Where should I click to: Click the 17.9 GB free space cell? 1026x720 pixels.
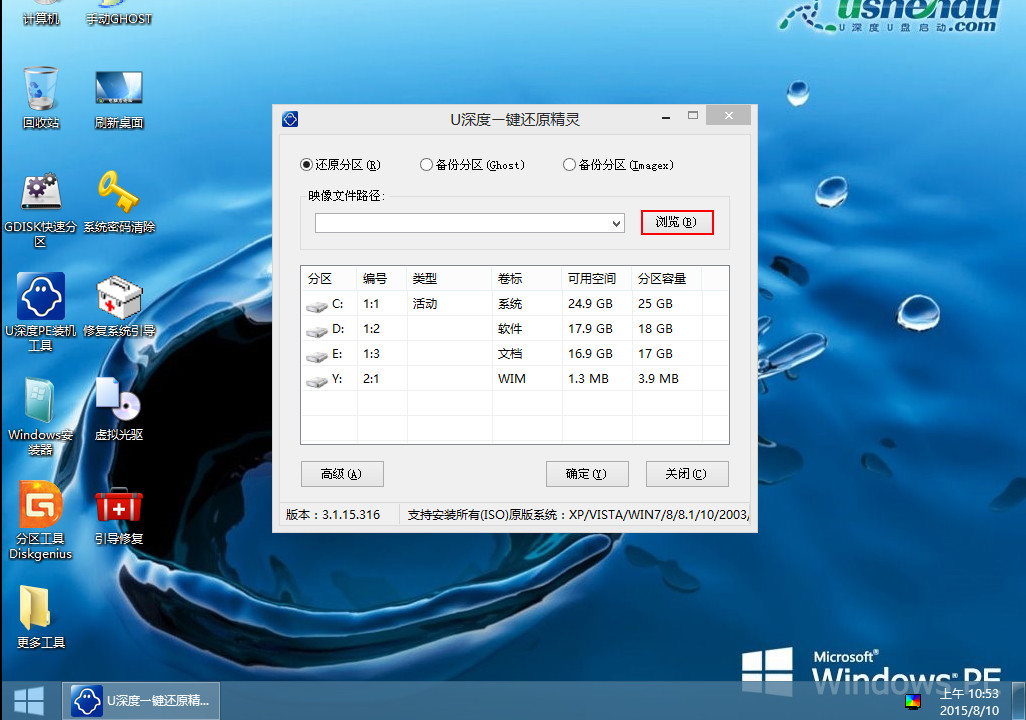tap(590, 329)
